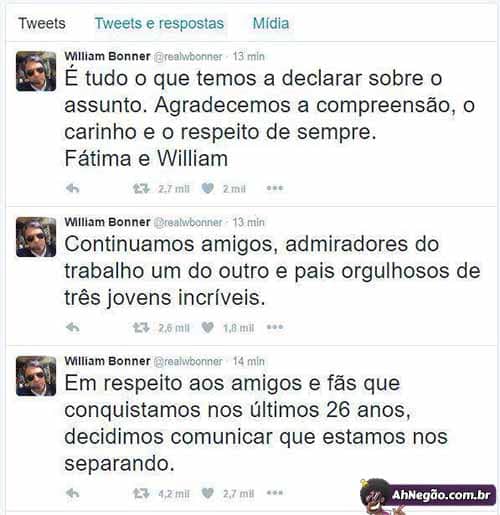The width and height of the screenshot is (500, 515).
Task: Reply to the 'Continuamos amigos' tweet
Action: click(72, 328)
